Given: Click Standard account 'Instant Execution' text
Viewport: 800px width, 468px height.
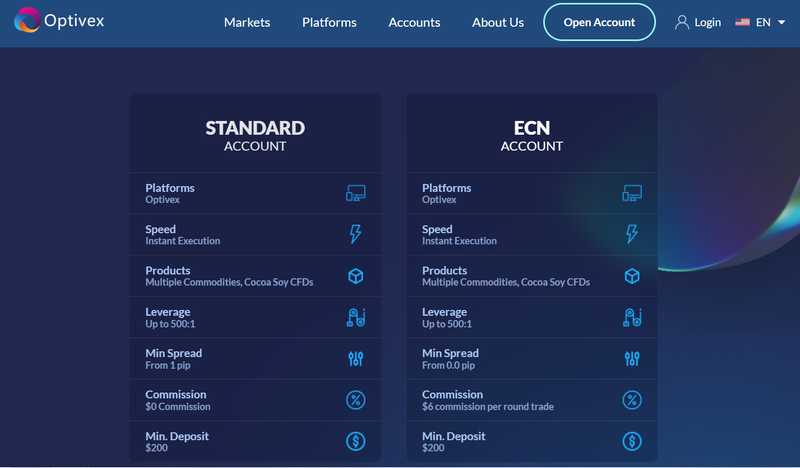Looking at the screenshot, I should pyautogui.click(x=183, y=241).
